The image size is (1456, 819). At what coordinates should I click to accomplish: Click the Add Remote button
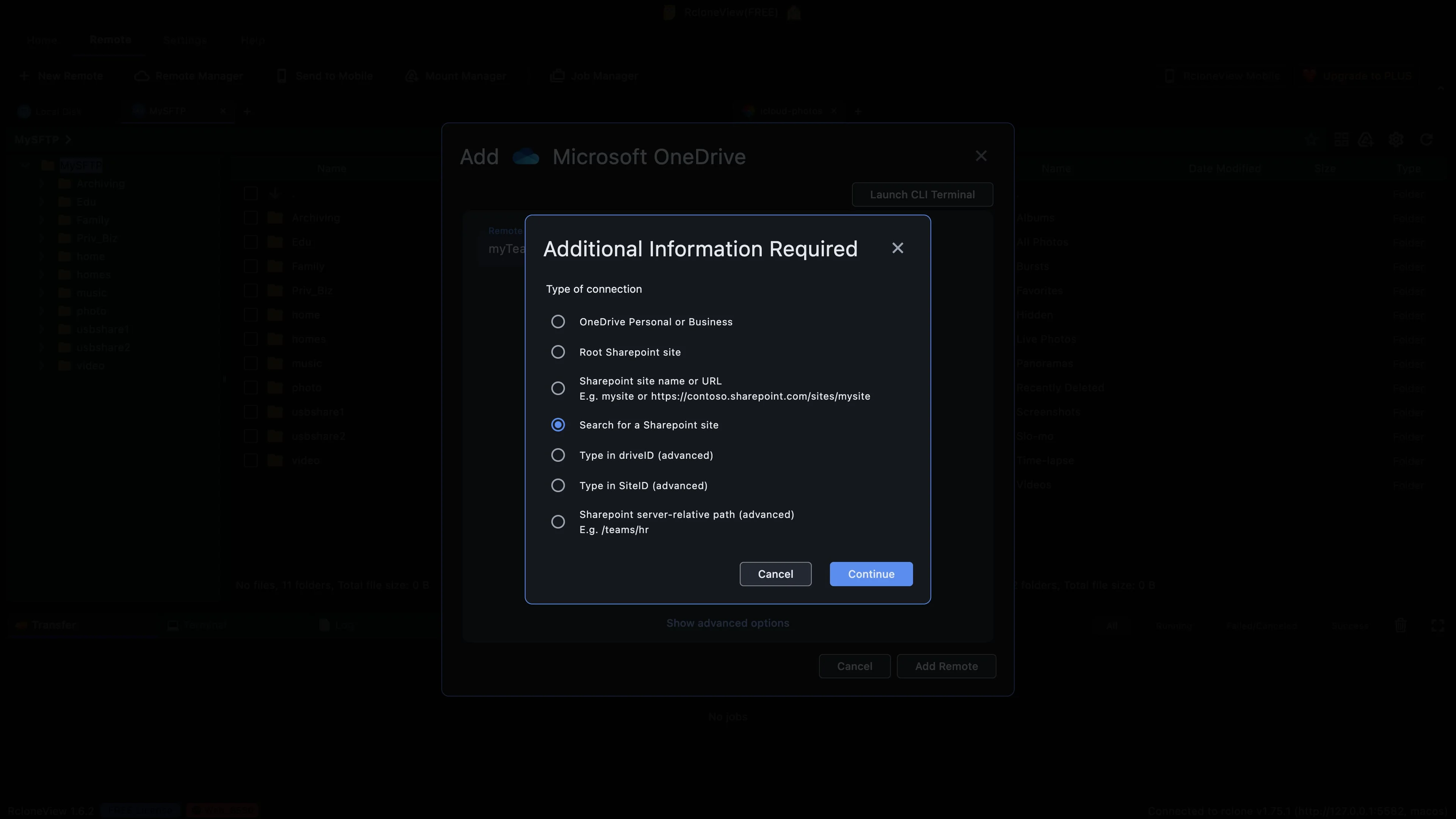(946, 666)
